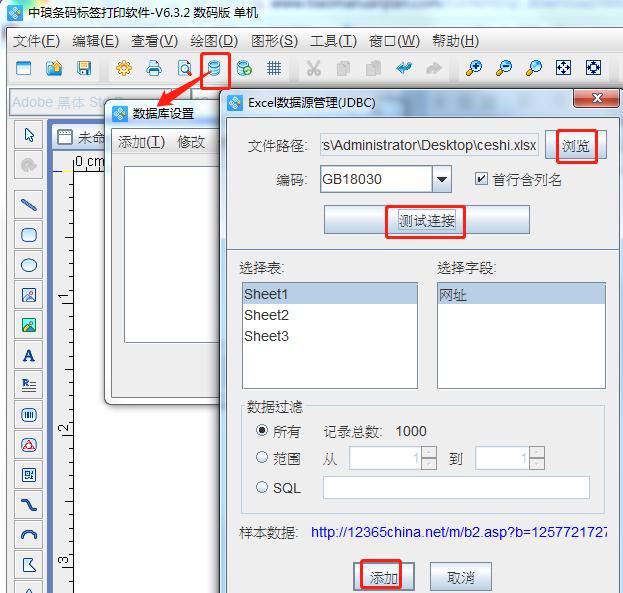Select the rich text paragraph tool
The image size is (623, 593).
click(x=29, y=385)
